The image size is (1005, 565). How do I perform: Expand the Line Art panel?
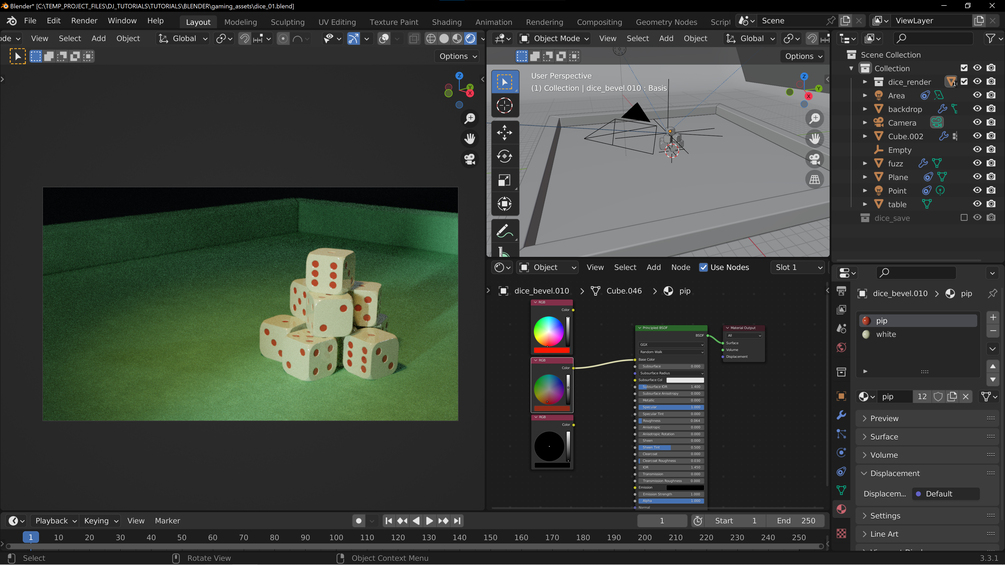coord(884,534)
